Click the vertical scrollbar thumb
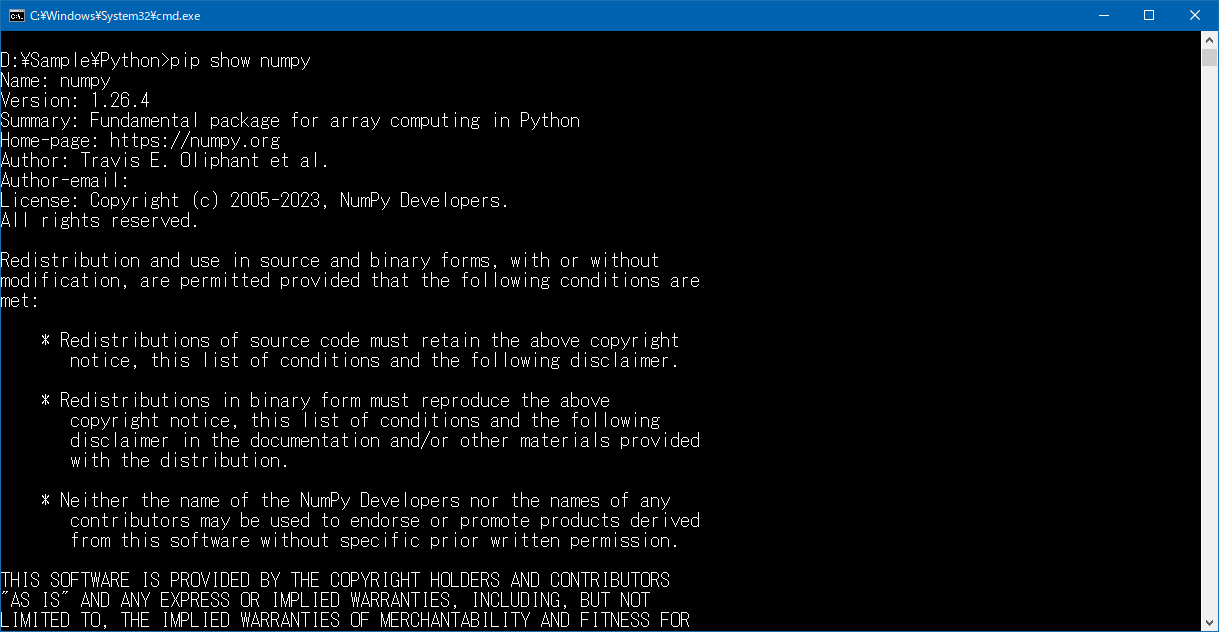 click(1209, 56)
